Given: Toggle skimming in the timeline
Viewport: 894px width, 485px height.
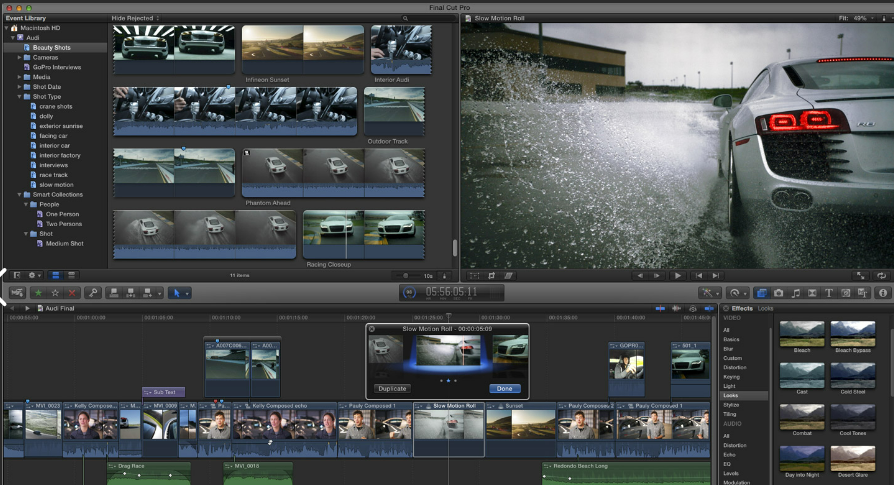Looking at the screenshot, I should point(660,308).
